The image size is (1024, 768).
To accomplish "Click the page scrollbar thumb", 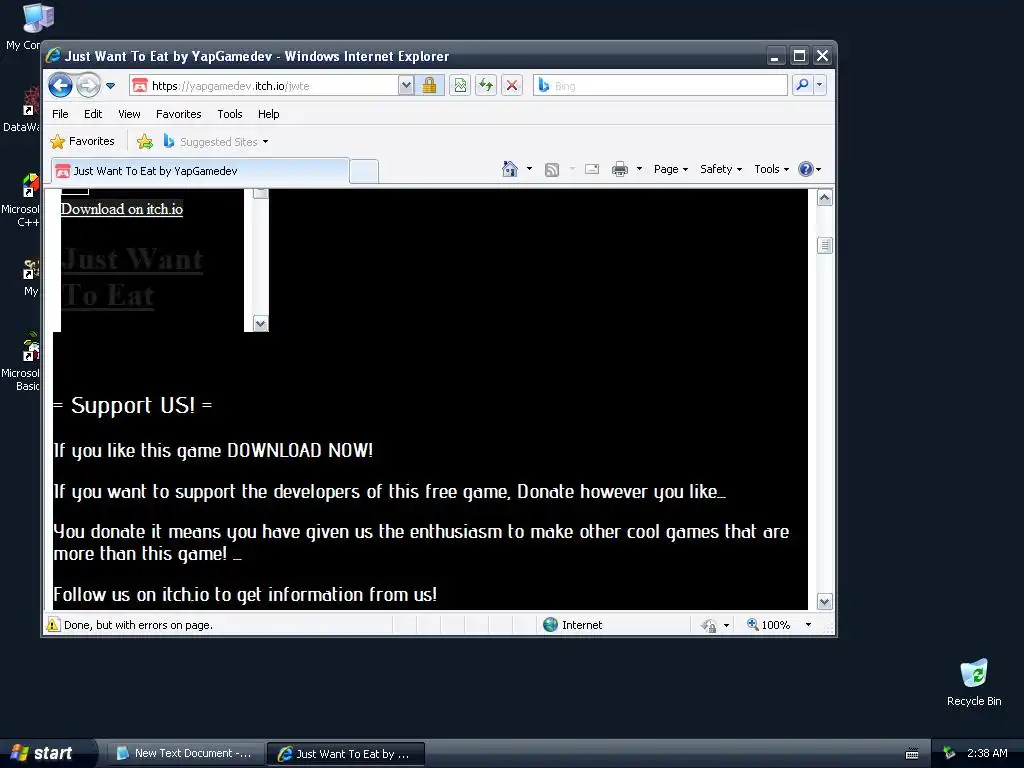I will [825, 246].
